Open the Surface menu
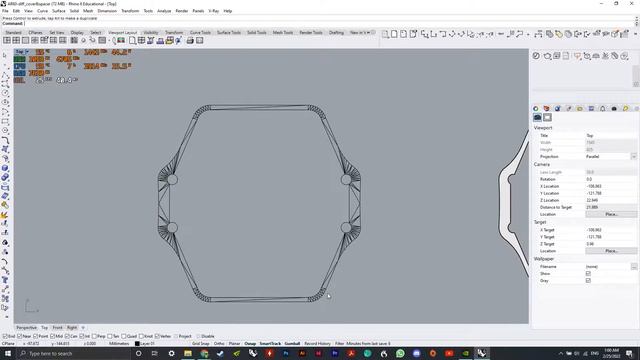The height and width of the screenshot is (360, 640). click(58, 11)
